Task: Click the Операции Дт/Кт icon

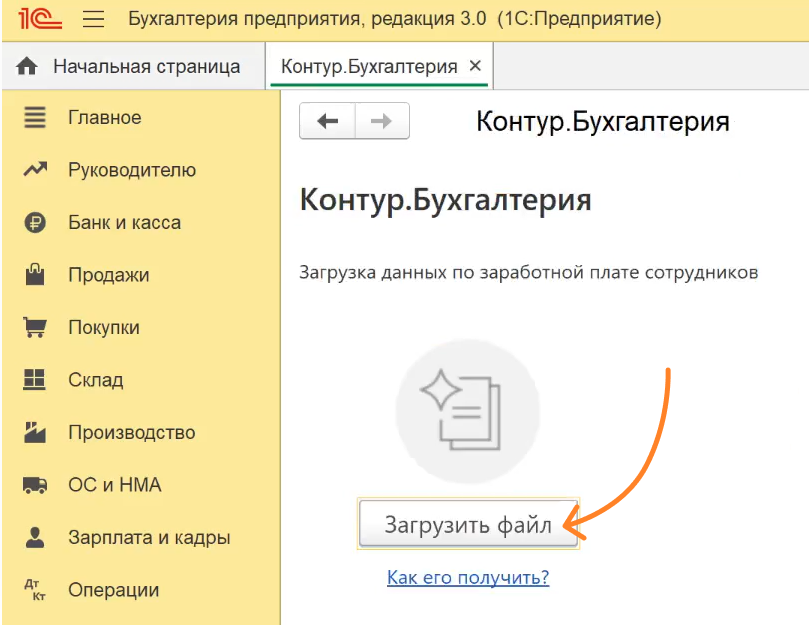Action: click(x=35, y=589)
